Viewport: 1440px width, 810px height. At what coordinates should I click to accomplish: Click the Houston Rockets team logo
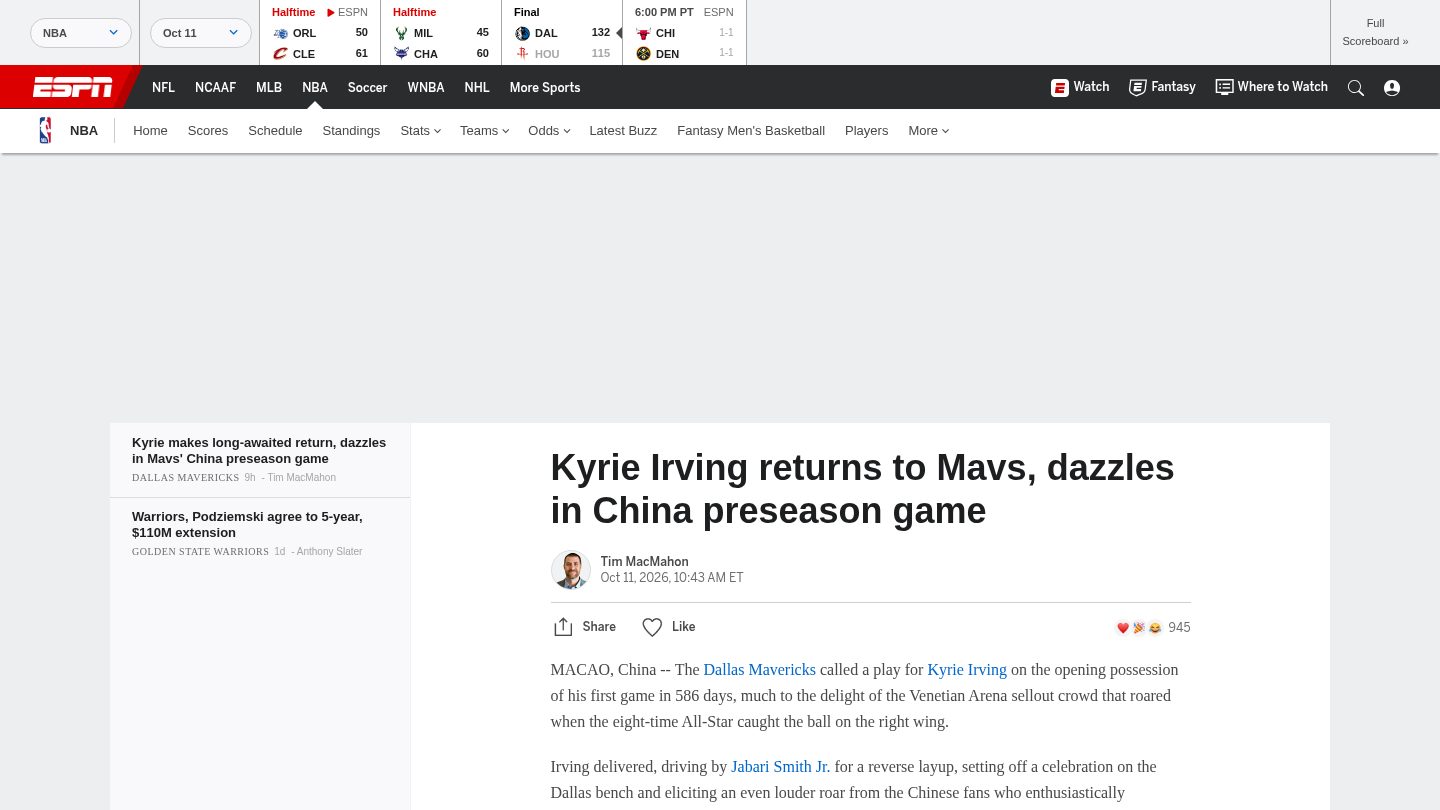pos(522,54)
